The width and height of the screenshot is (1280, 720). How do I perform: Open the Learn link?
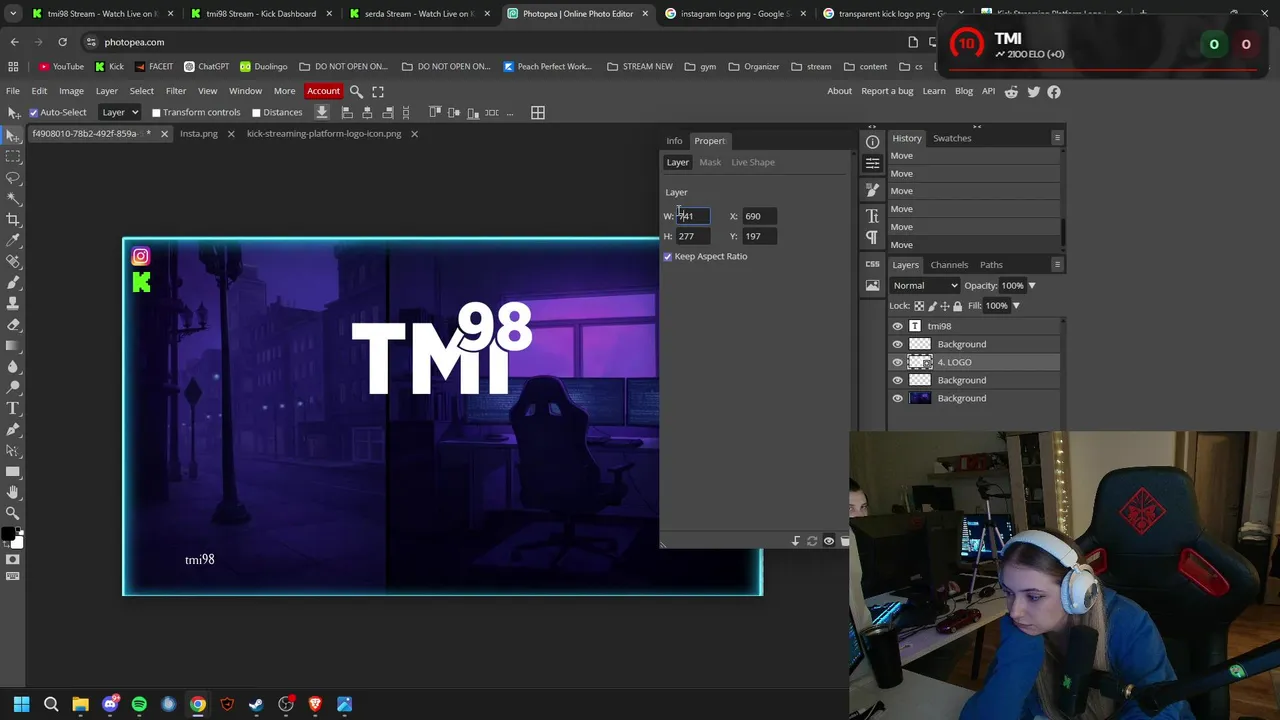pos(934,91)
